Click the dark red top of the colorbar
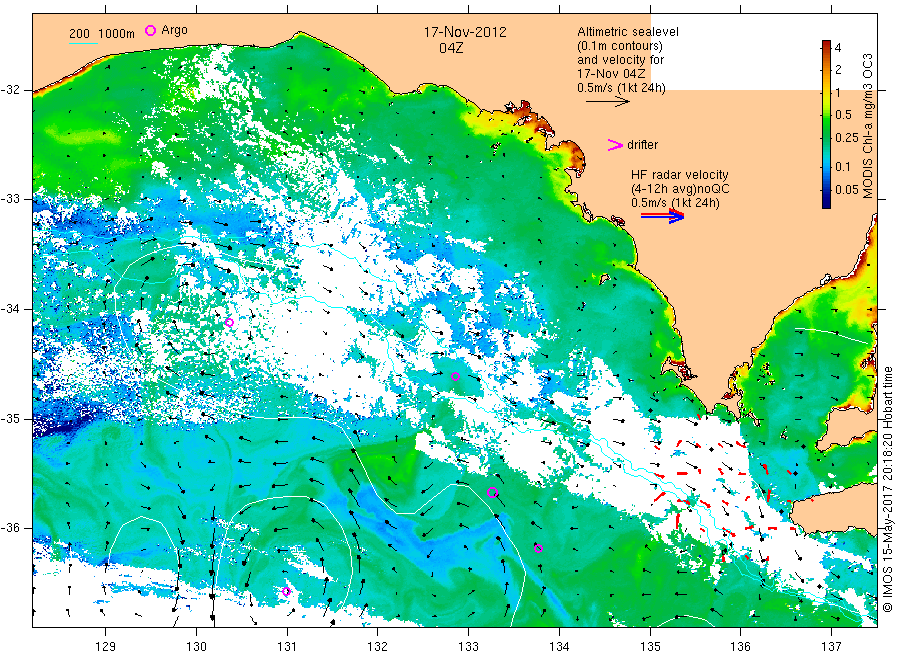The image size is (900, 660). tap(826, 46)
